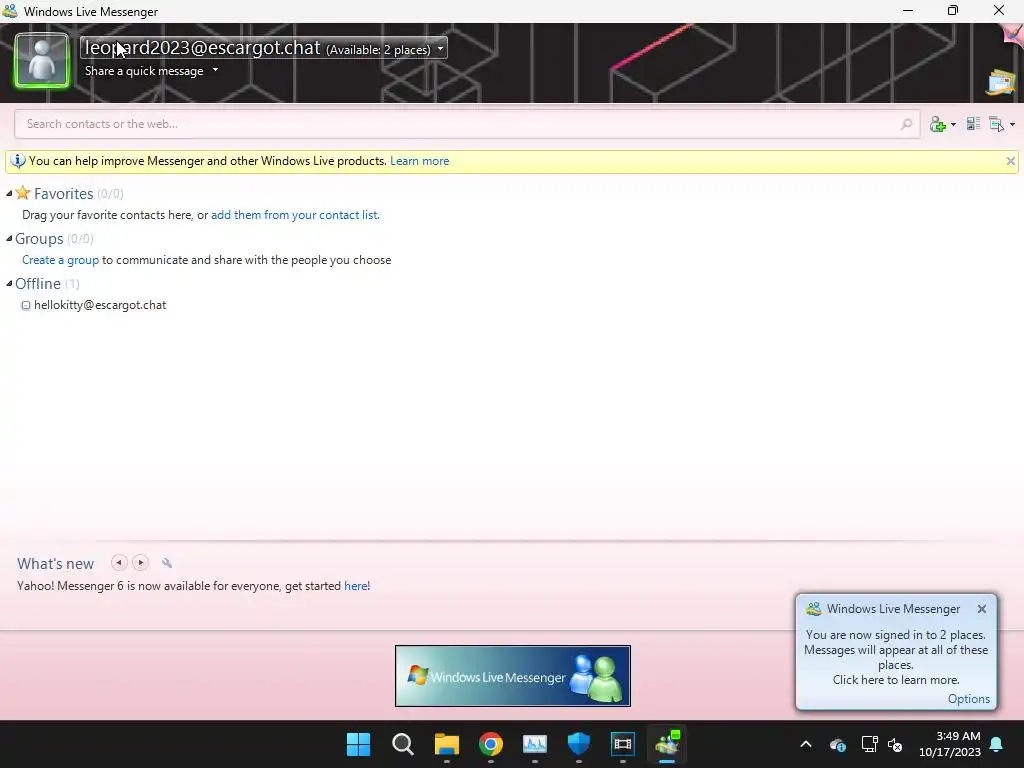Click the Create a group link
The image size is (1024, 768).
coord(60,260)
